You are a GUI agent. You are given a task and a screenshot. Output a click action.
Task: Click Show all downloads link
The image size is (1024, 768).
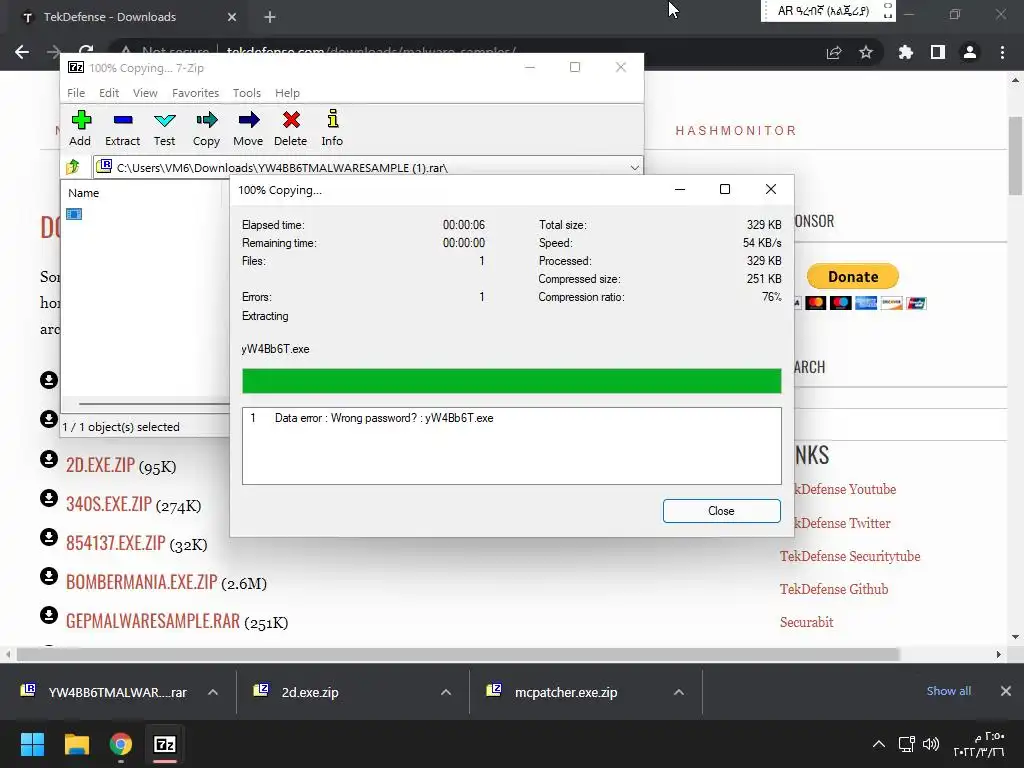[948, 691]
